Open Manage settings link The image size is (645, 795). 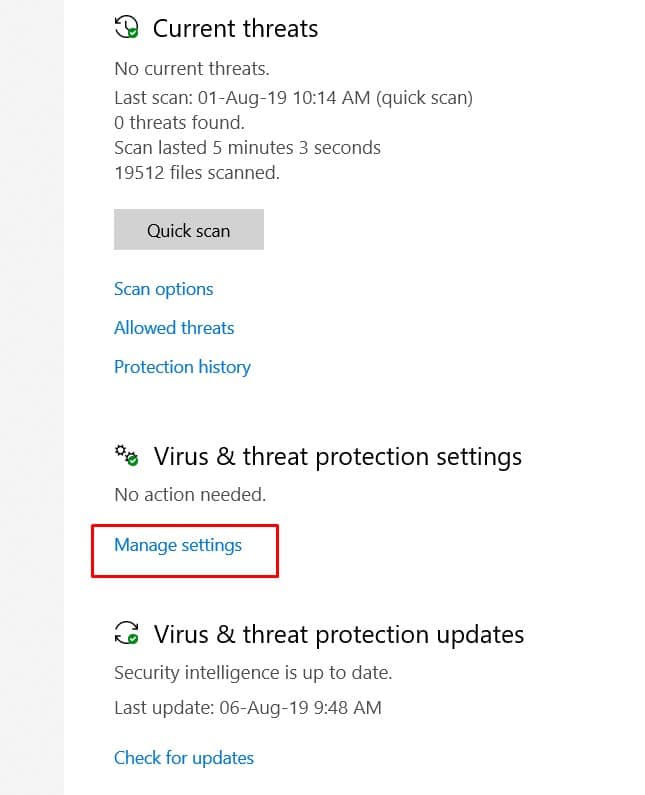[x=178, y=545]
